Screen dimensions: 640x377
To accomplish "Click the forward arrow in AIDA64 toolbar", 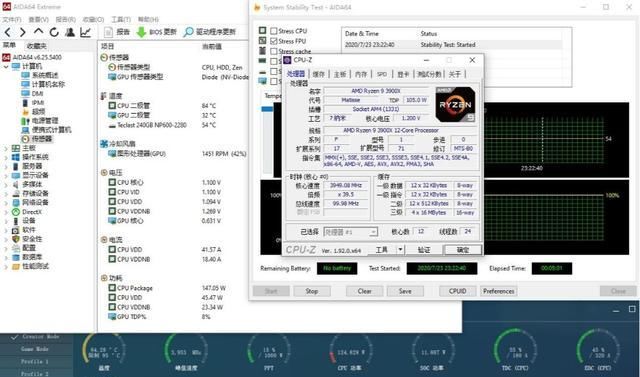I will (x=22, y=32).
